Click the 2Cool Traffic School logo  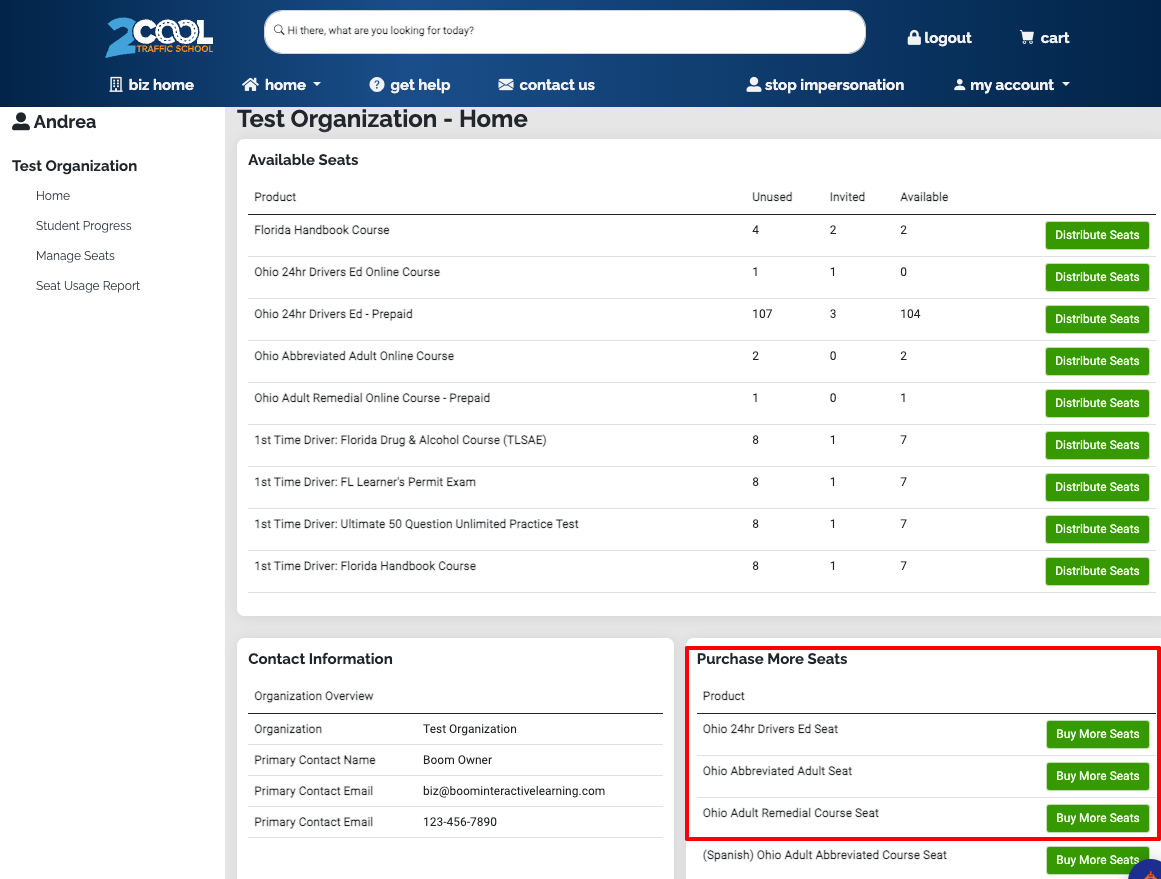[159, 37]
